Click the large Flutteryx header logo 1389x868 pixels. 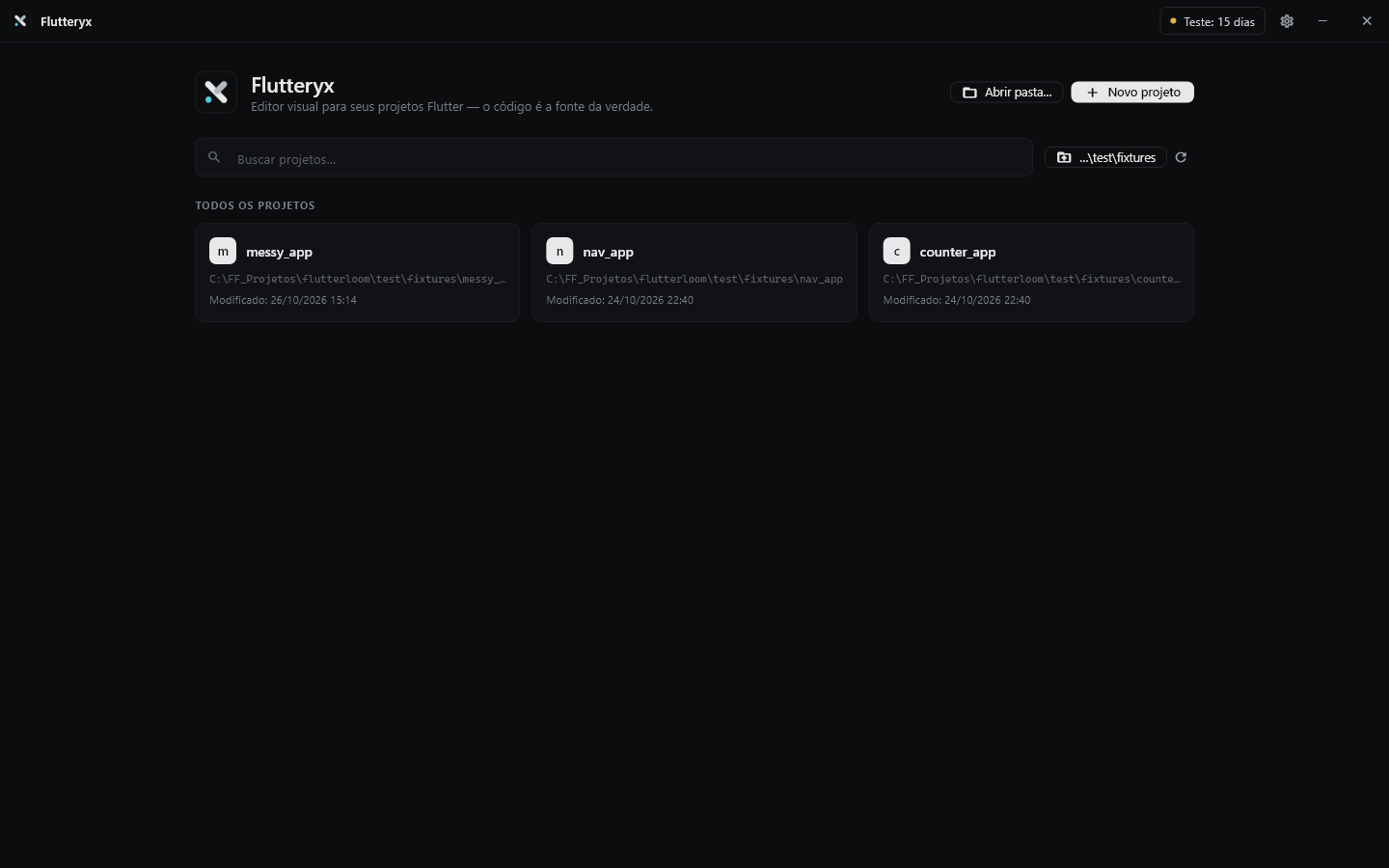[x=216, y=93]
